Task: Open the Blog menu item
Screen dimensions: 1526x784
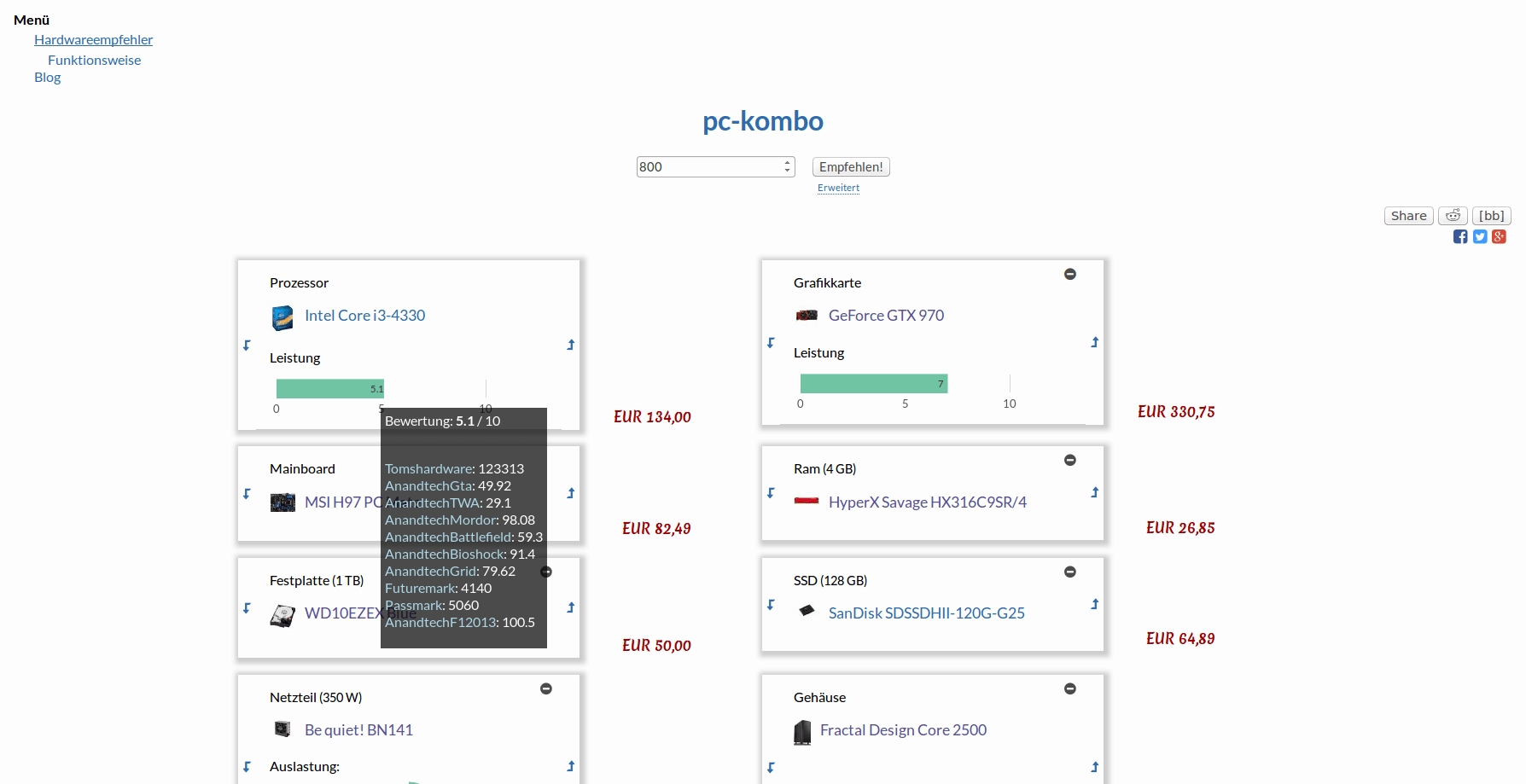Action: (47, 77)
